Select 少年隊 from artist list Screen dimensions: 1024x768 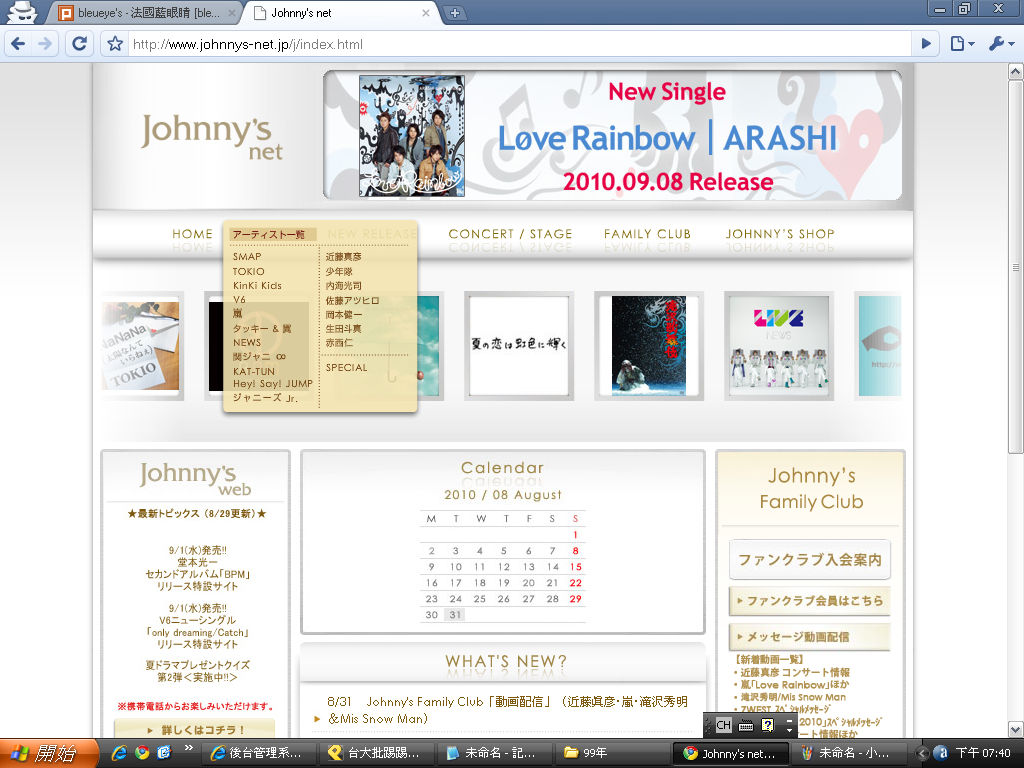pos(339,271)
